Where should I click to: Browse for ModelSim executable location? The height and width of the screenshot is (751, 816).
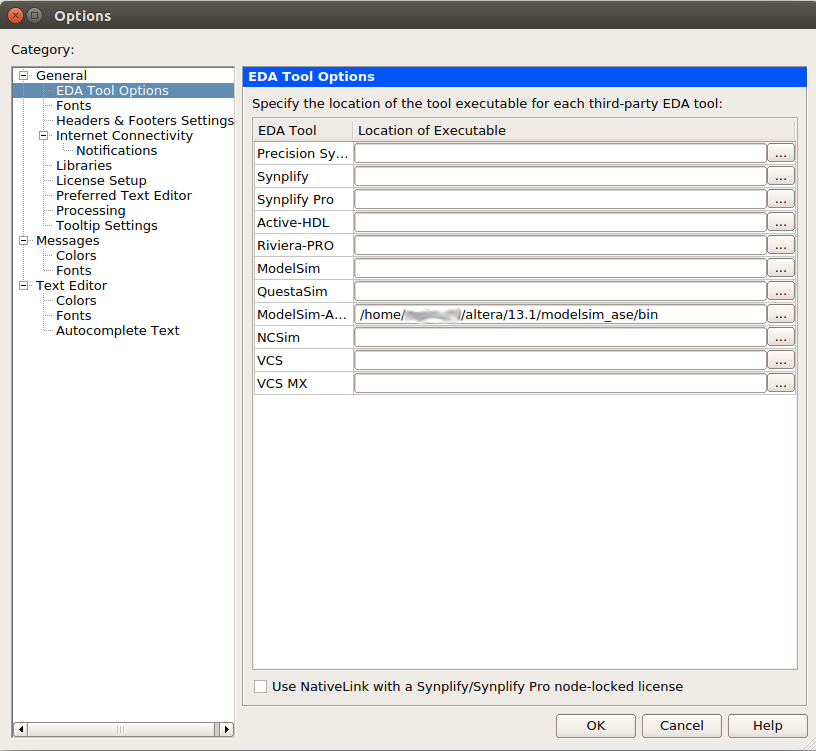pos(781,269)
